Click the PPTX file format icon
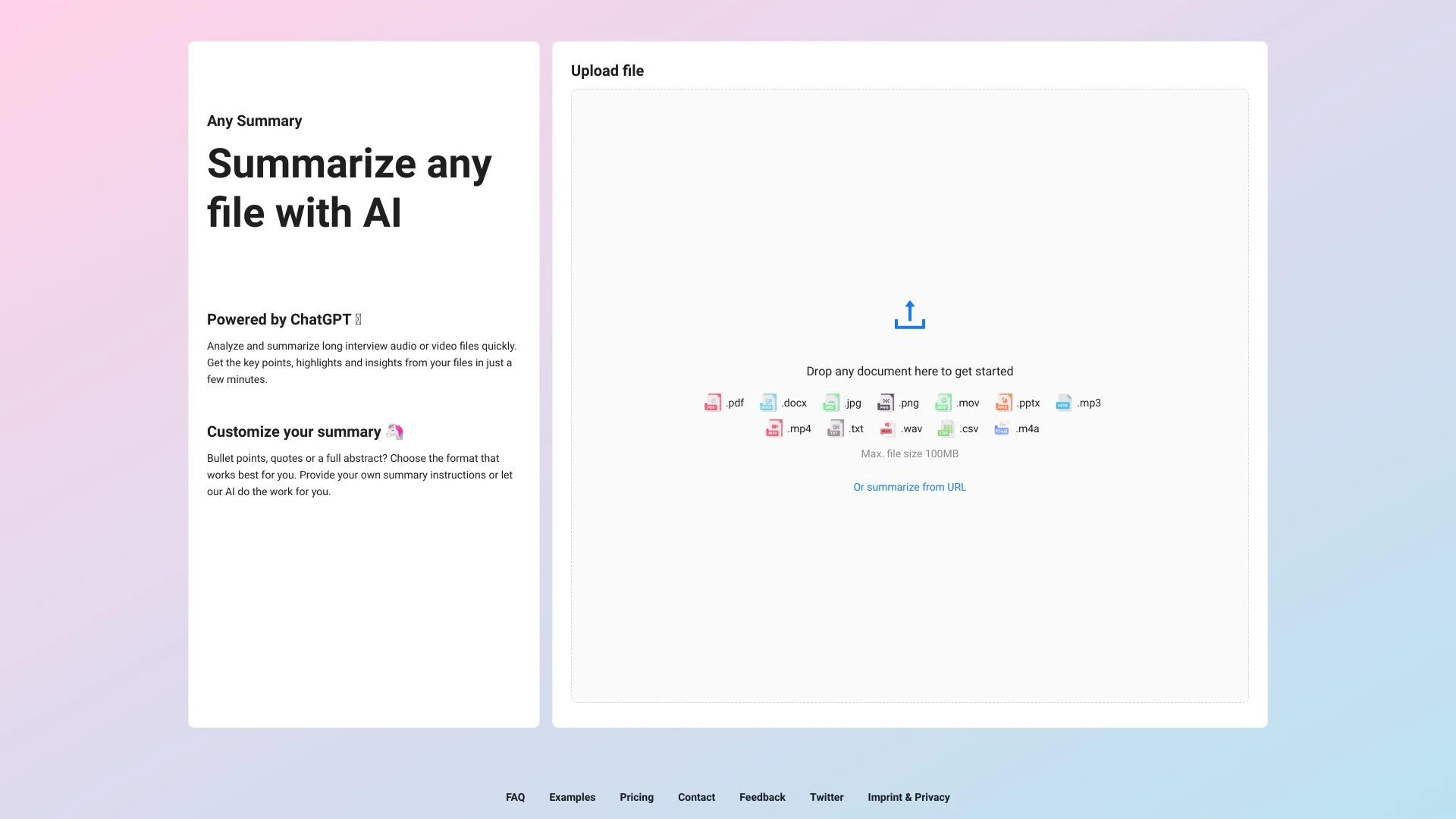This screenshot has width=1456, height=819. click(1004, 402)
